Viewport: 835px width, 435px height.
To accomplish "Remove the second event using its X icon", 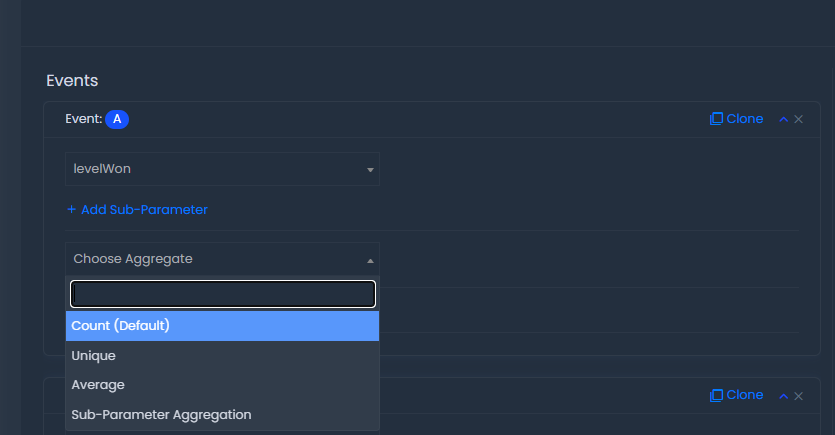I will 798,396.
